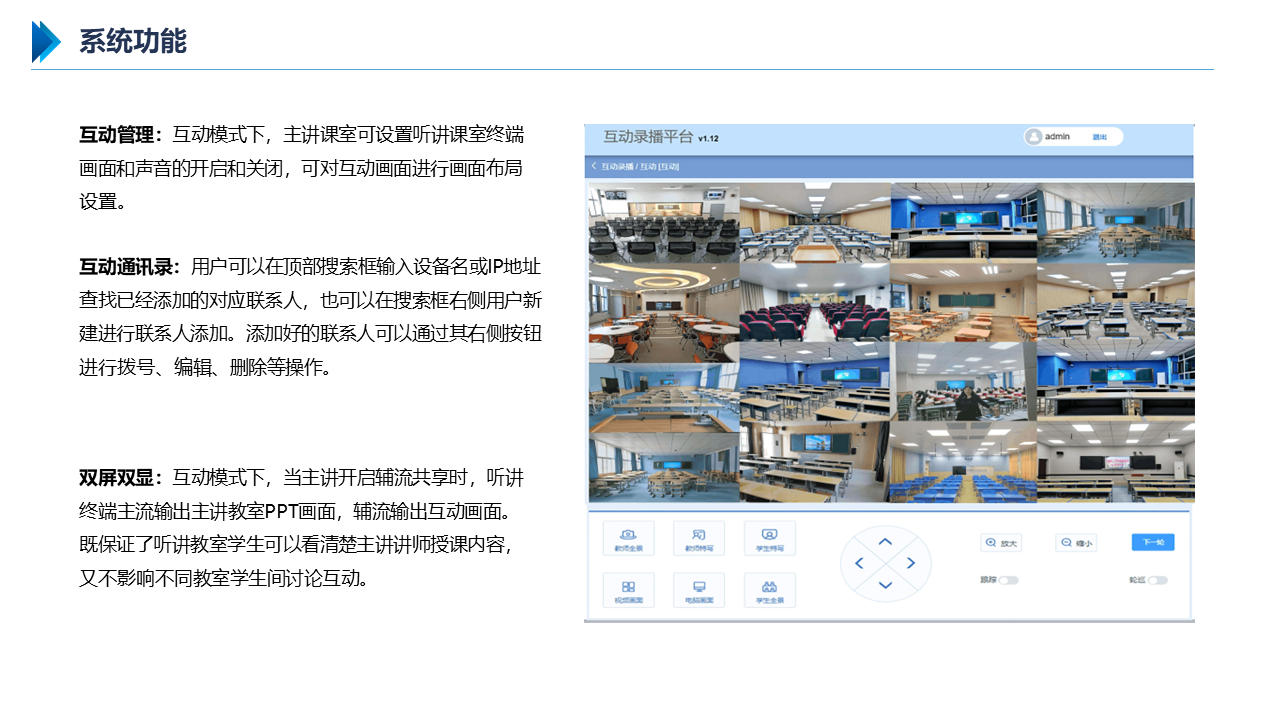Image resolution: width=1280 pixels, height=720 pixels.
Task: Toggle the 跟踪 tracking switch
Action: [x=1008, y=580]
